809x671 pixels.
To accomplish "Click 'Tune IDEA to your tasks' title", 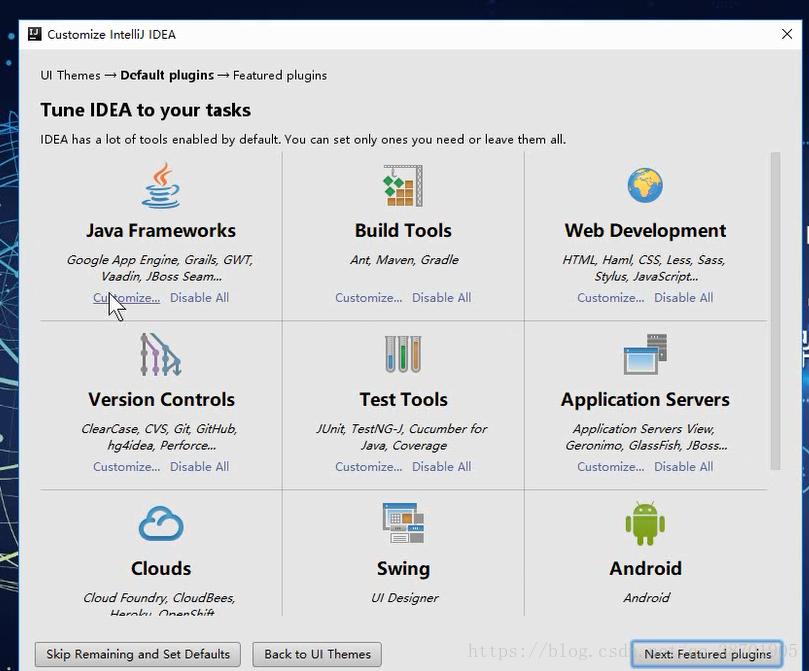I will point(145,110).
